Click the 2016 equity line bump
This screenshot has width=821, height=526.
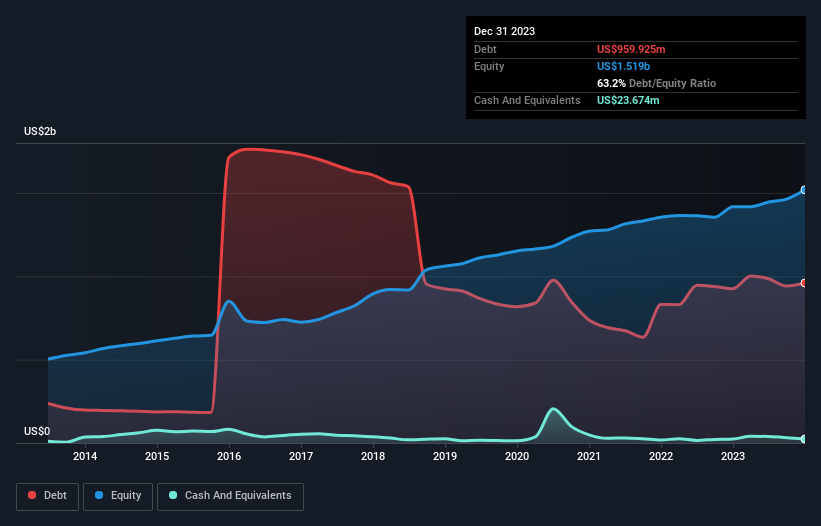pos(229,301)
